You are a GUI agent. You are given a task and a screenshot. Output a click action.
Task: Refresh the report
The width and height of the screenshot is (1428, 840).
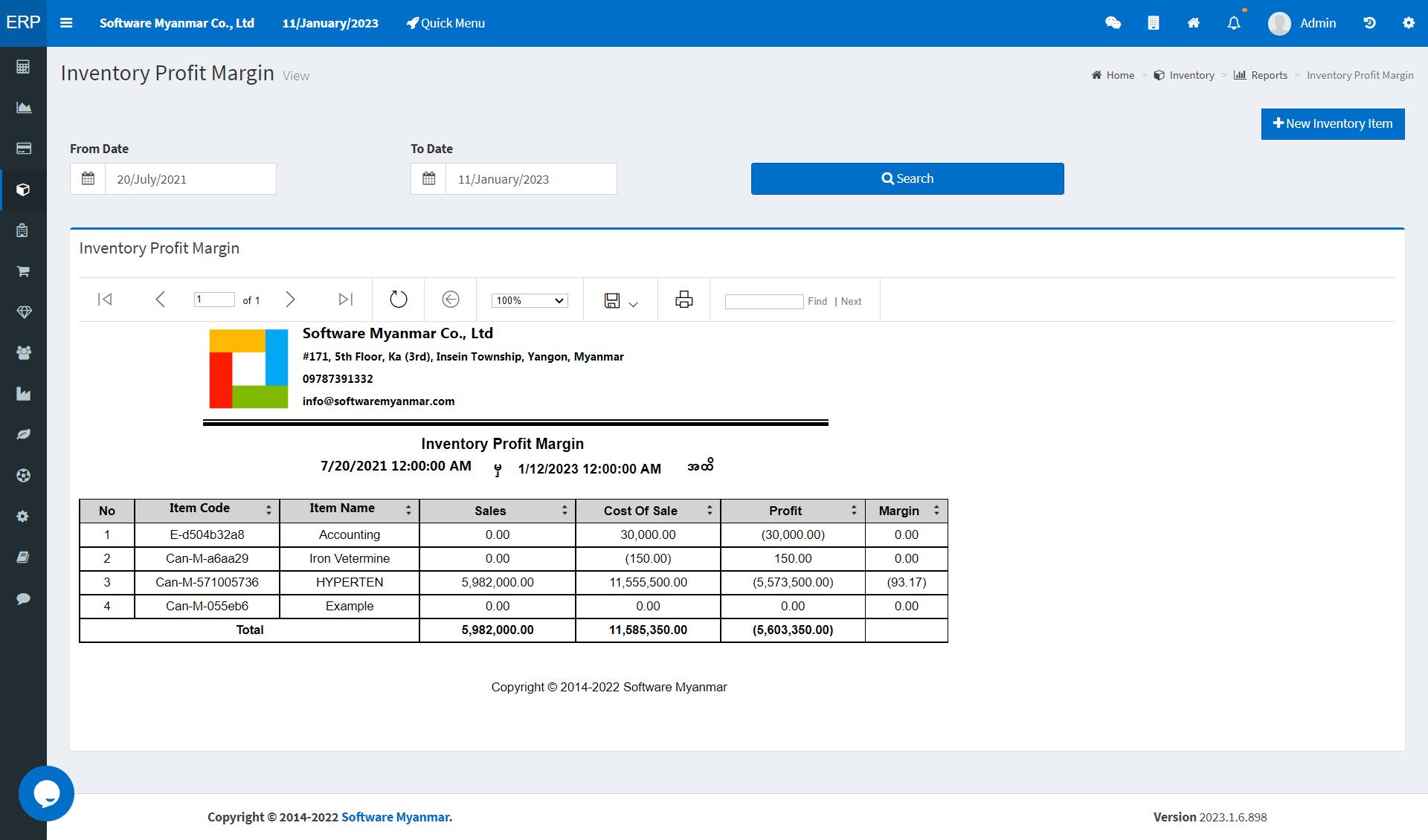point(399,299)
